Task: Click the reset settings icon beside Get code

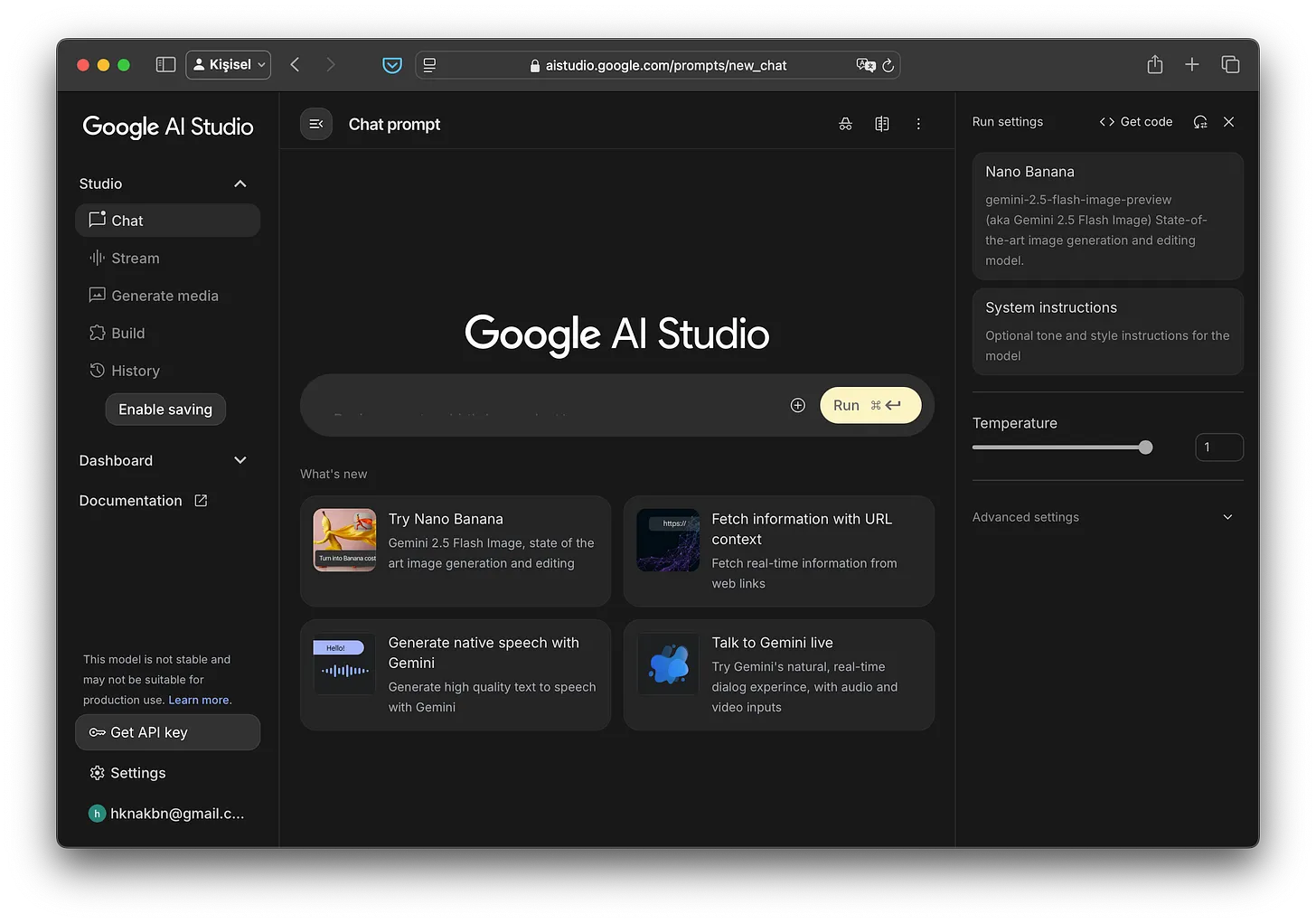Action: (x=1200, y=122)
